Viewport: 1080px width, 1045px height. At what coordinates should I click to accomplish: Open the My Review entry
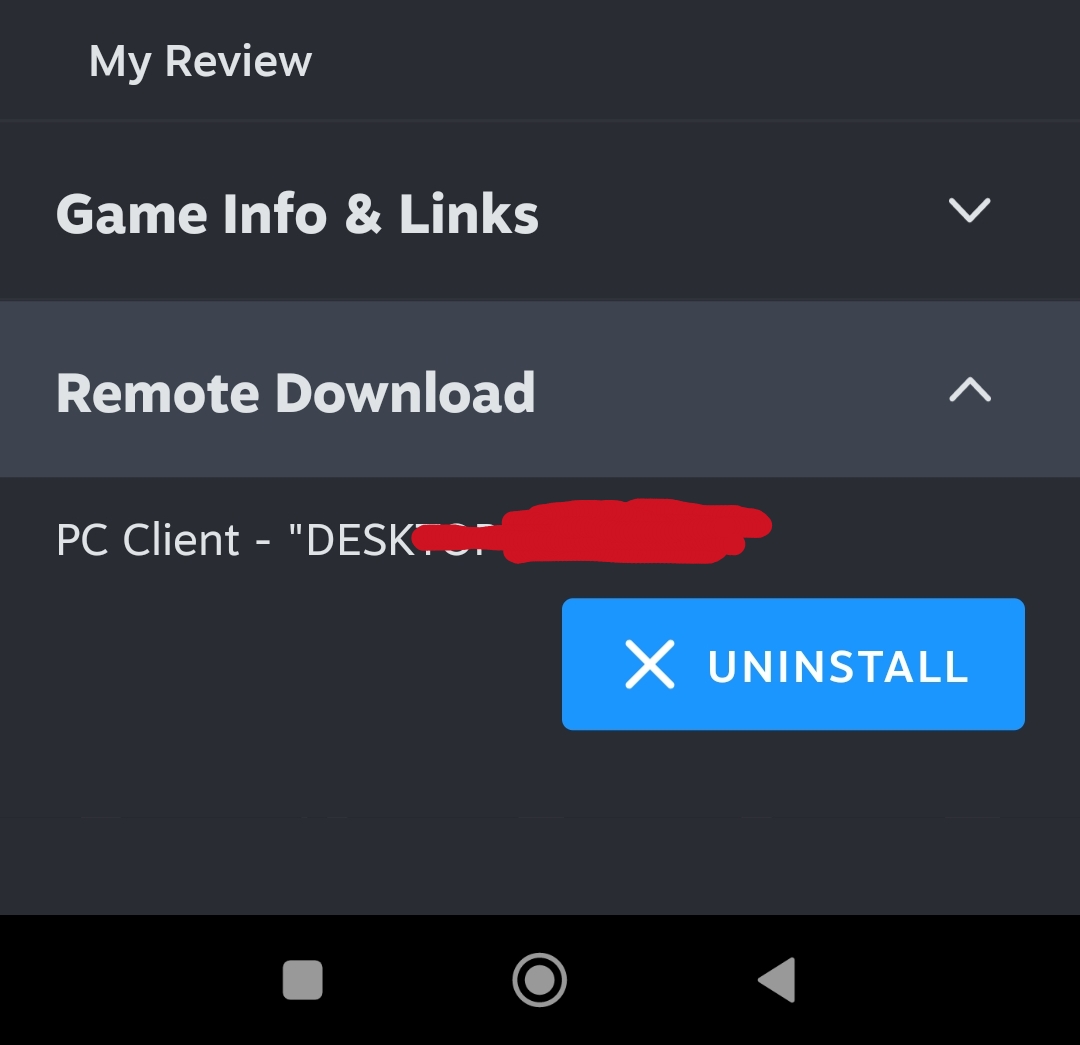click(x=540, y=61)
